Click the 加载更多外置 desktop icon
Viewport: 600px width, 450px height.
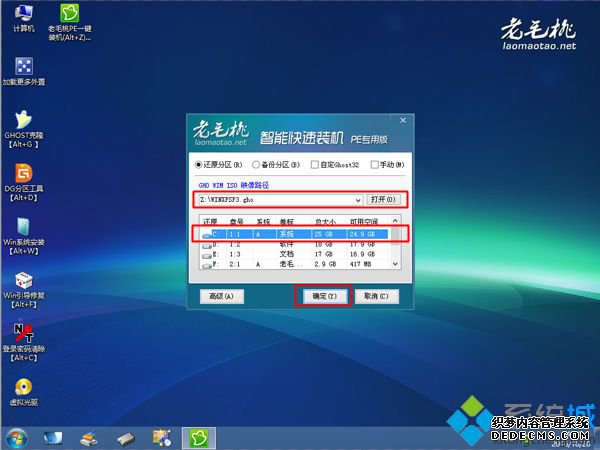pos(22,66)
